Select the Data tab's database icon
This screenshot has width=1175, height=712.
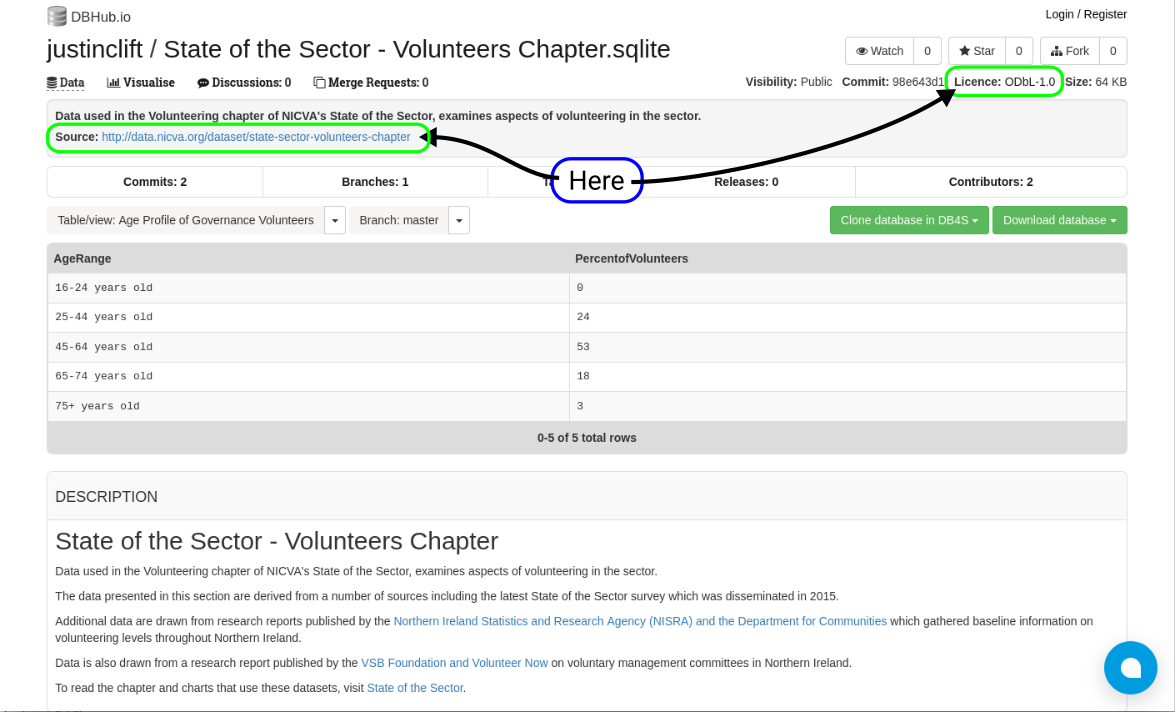[x=52, y=82]
